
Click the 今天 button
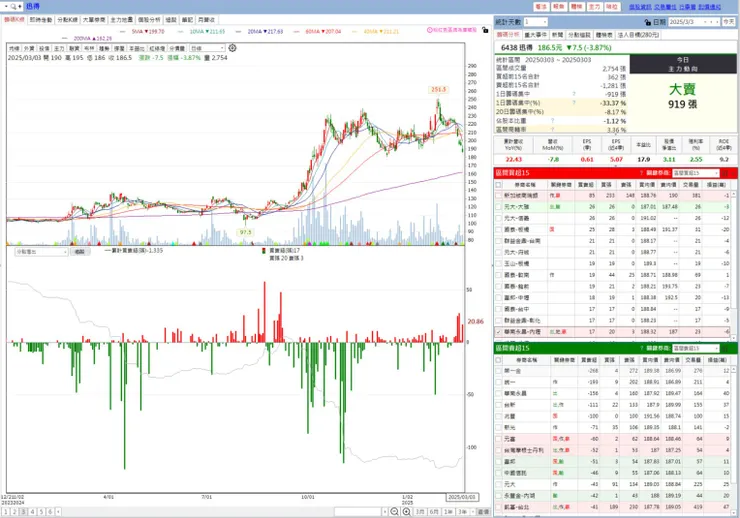(729, 22)
